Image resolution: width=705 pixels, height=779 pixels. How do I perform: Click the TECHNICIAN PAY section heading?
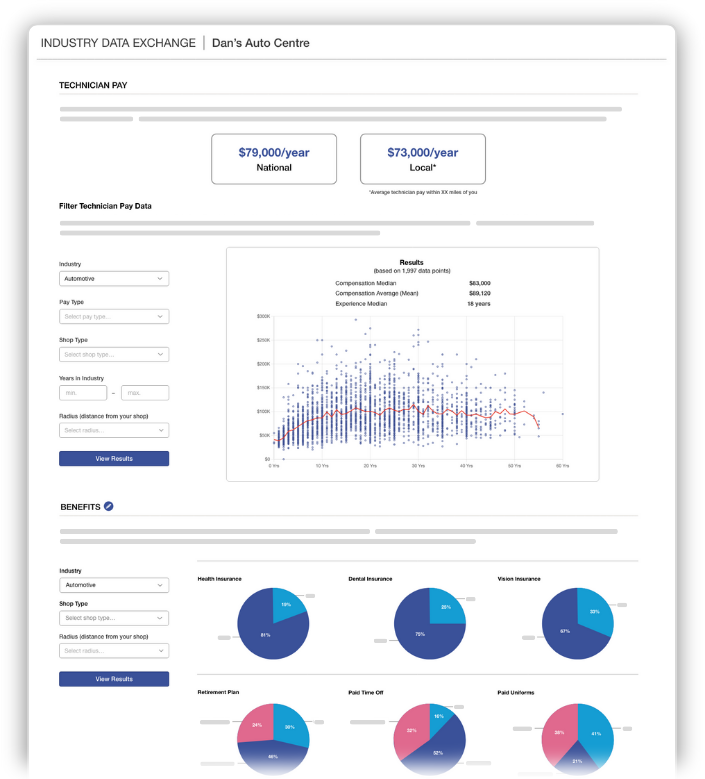pos(93,85)
